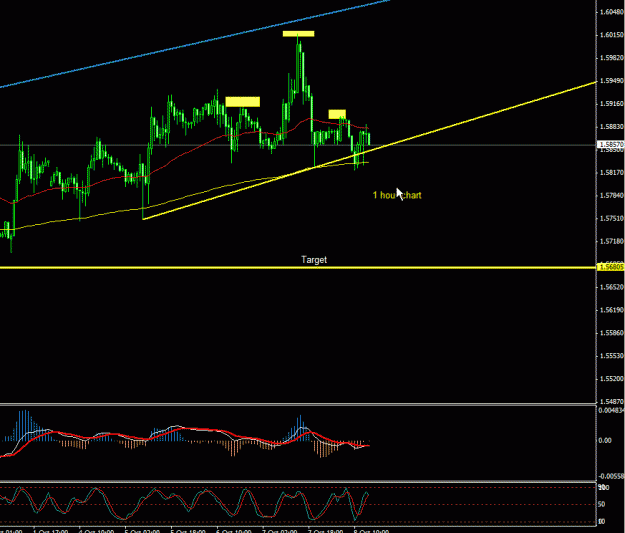
Task: Click the 1.55860 price axis label
Action: (611, 332)
